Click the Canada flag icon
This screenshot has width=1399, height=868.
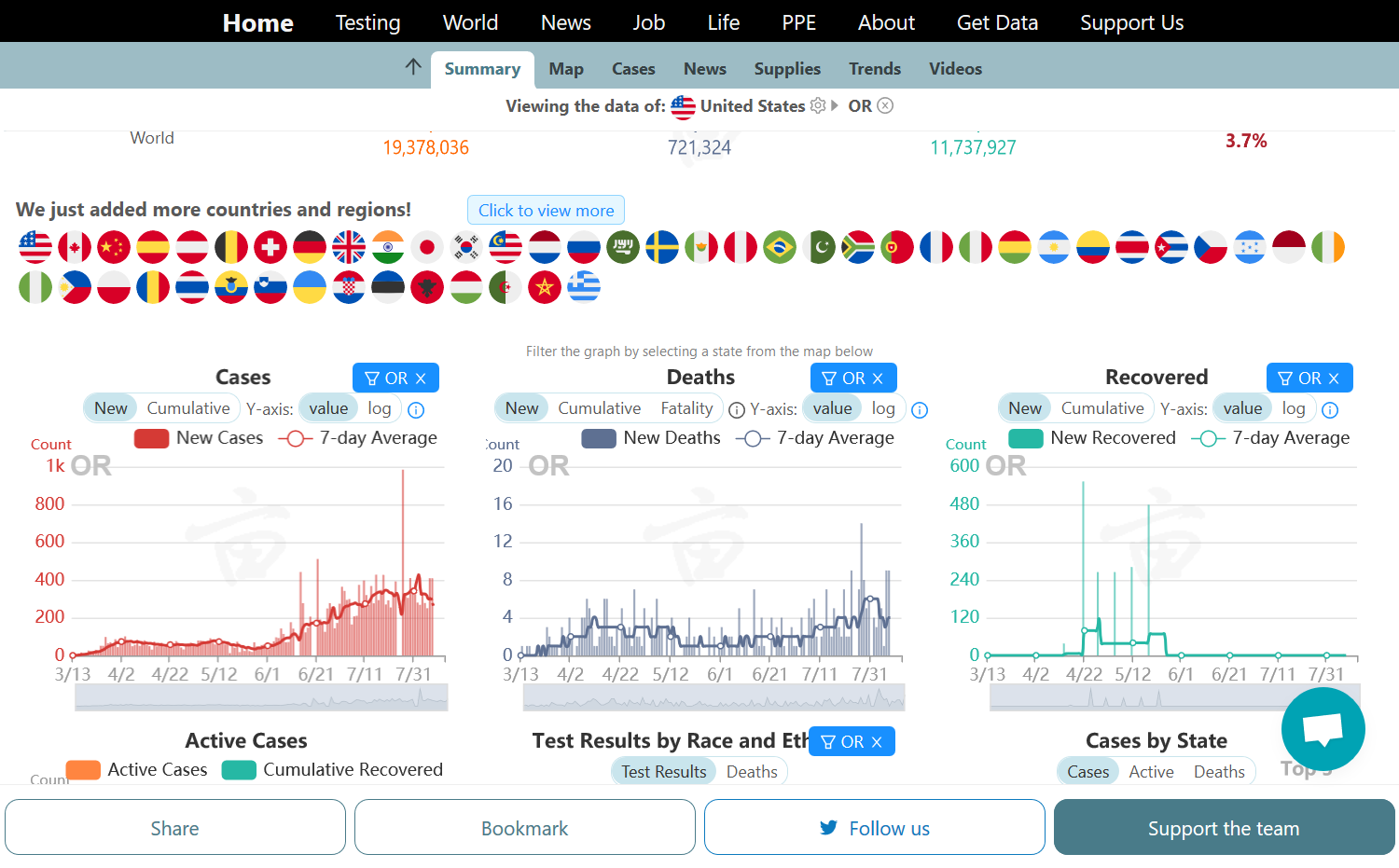[x=75, y=247]
